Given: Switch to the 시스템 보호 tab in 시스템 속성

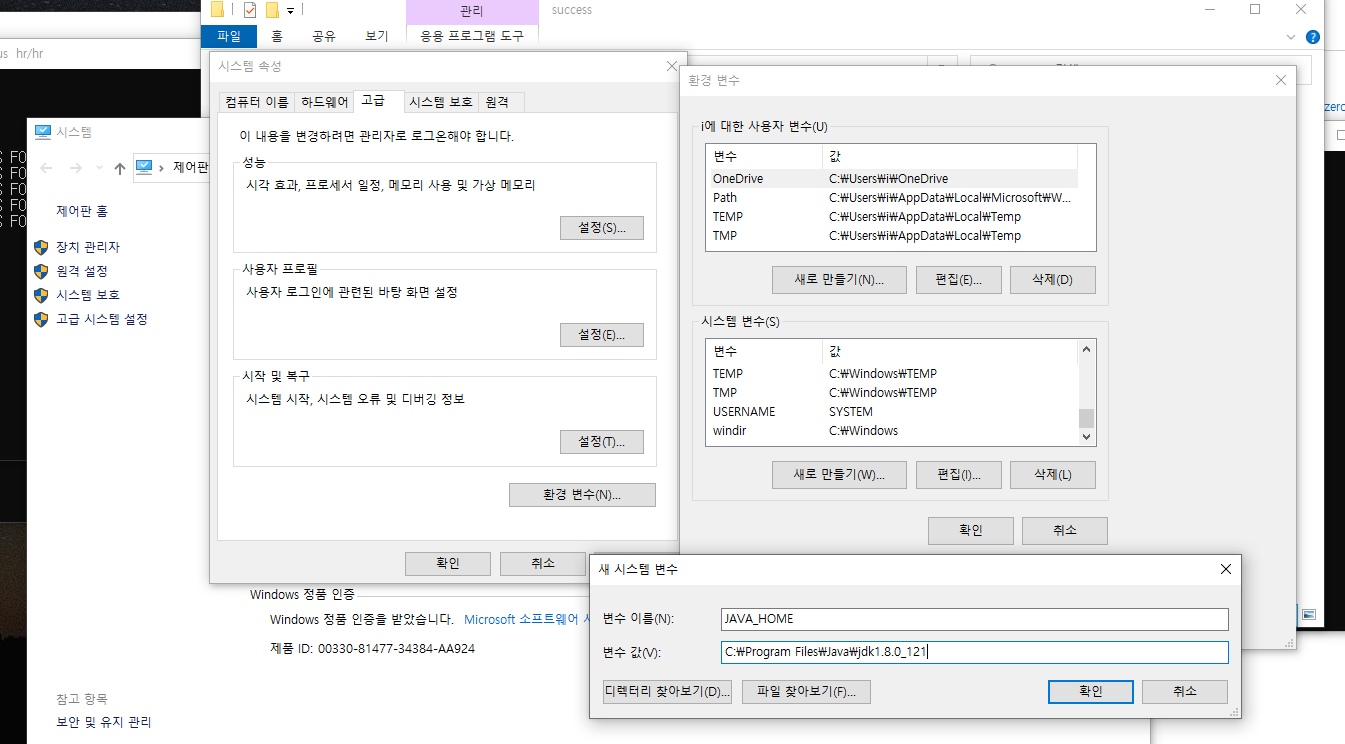Looking at the screenshot, I should click(x=441, y=102).
